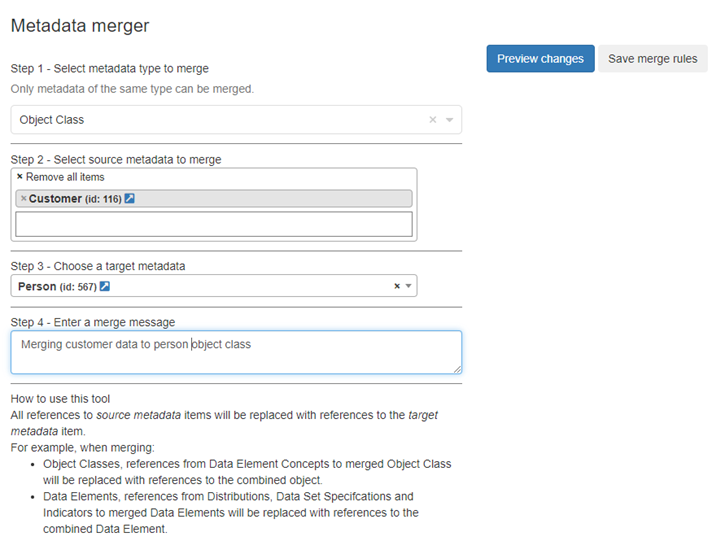Image resolution: width=712 pixels, height=541 pixels.
Task: Remove all items from source metadata
Action: pyautogui.click(x=61, y=177)
